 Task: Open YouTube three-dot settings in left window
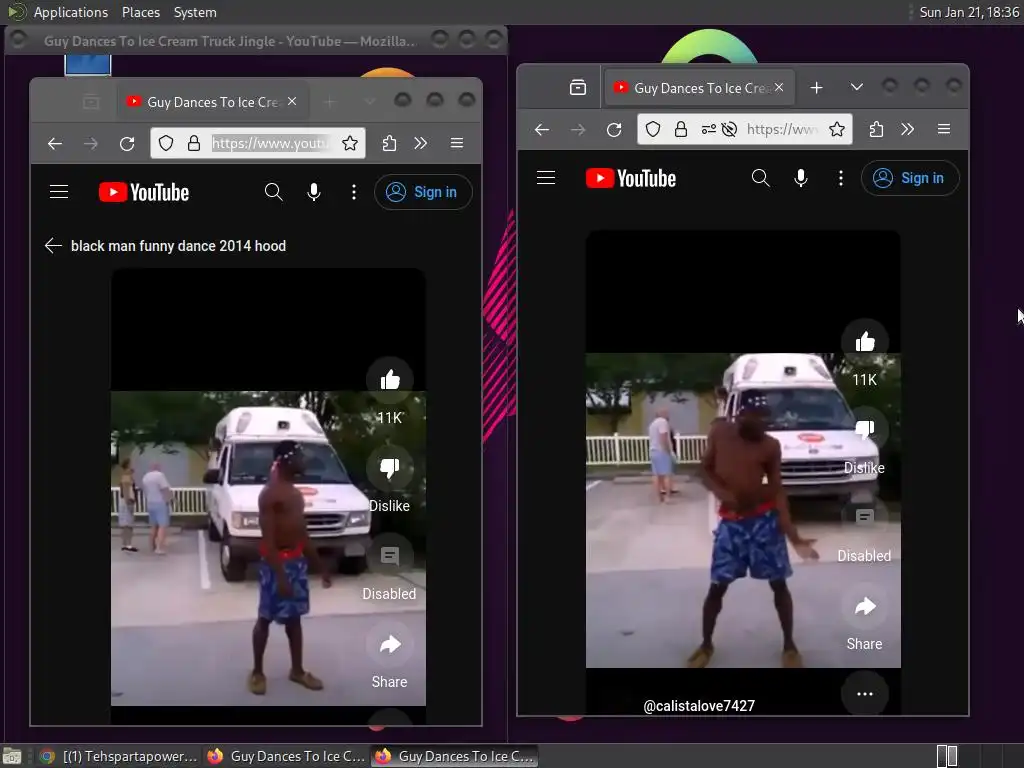pos(354,191)
